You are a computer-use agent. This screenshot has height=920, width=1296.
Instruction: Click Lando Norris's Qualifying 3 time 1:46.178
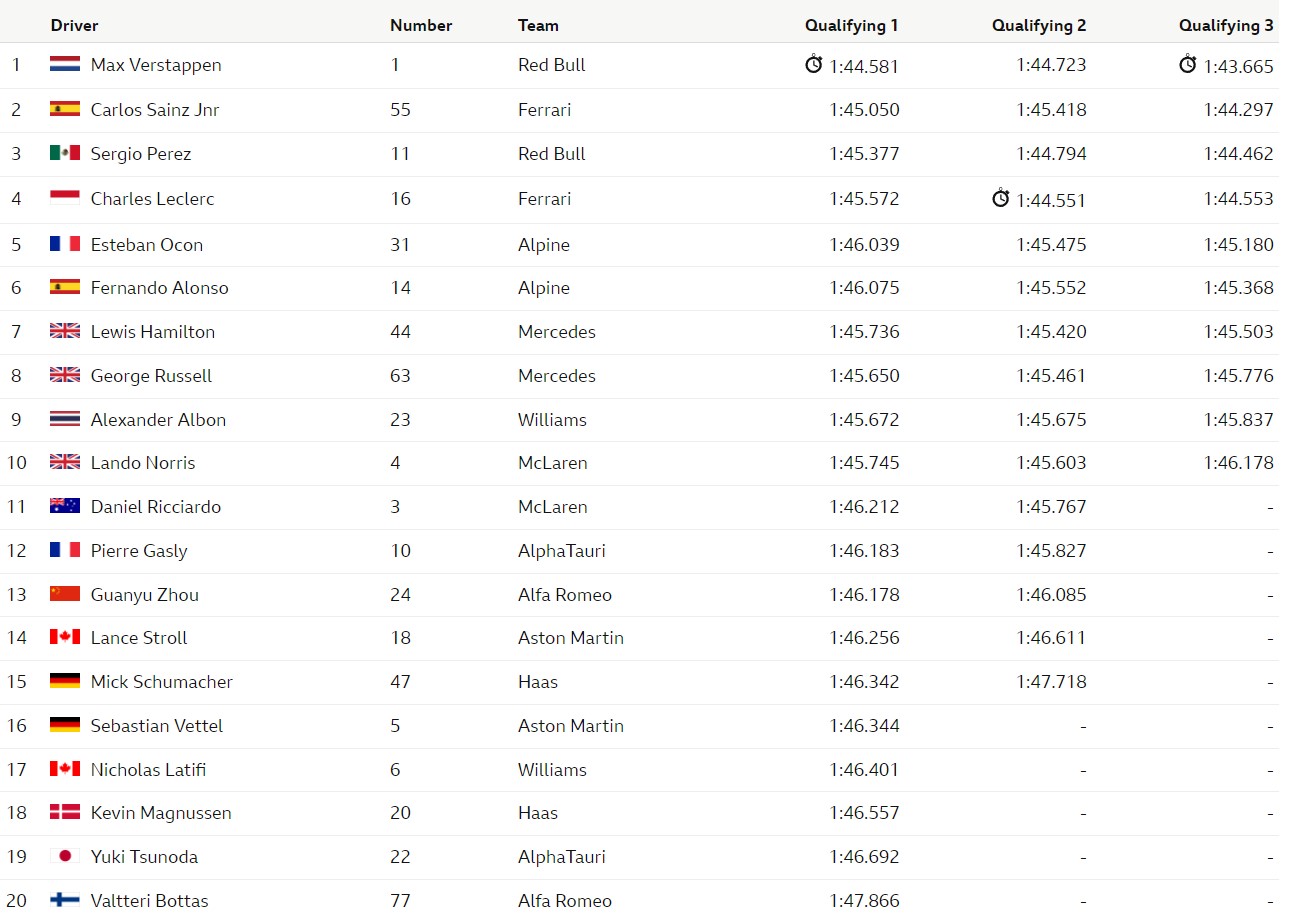pos(1239,462)
